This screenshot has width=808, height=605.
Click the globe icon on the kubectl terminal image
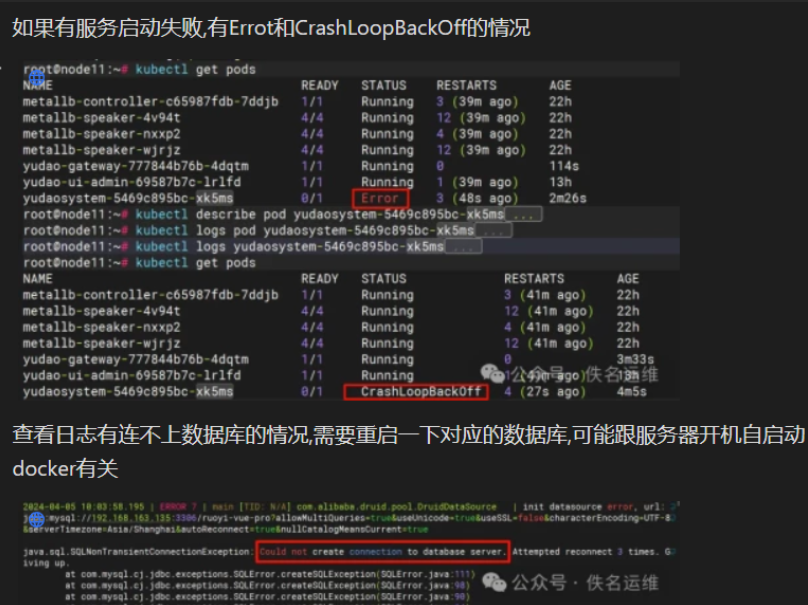tap(36, 77)
